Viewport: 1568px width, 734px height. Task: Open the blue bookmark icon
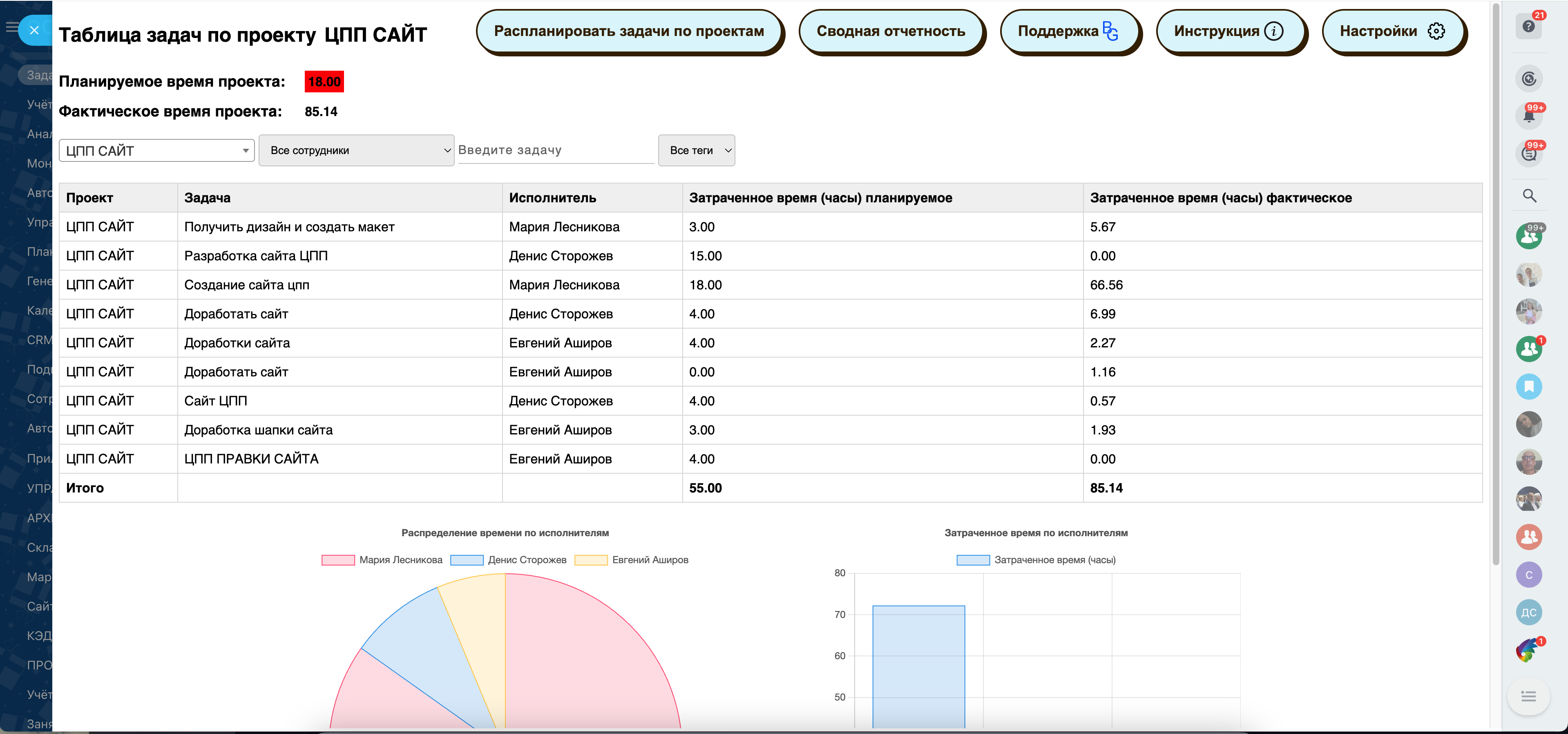(1528, 386)
